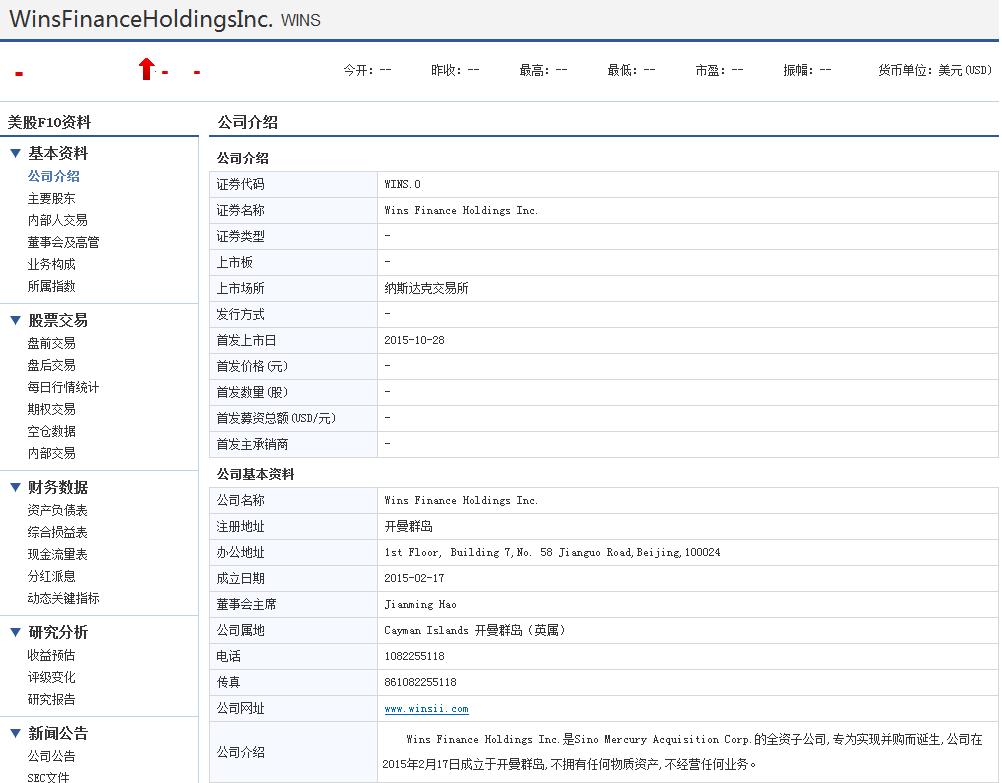The height and width of the screenshot is (783, 1002).
Task: Select the WINS.O securities code value
Action: [x=403, y=185]
